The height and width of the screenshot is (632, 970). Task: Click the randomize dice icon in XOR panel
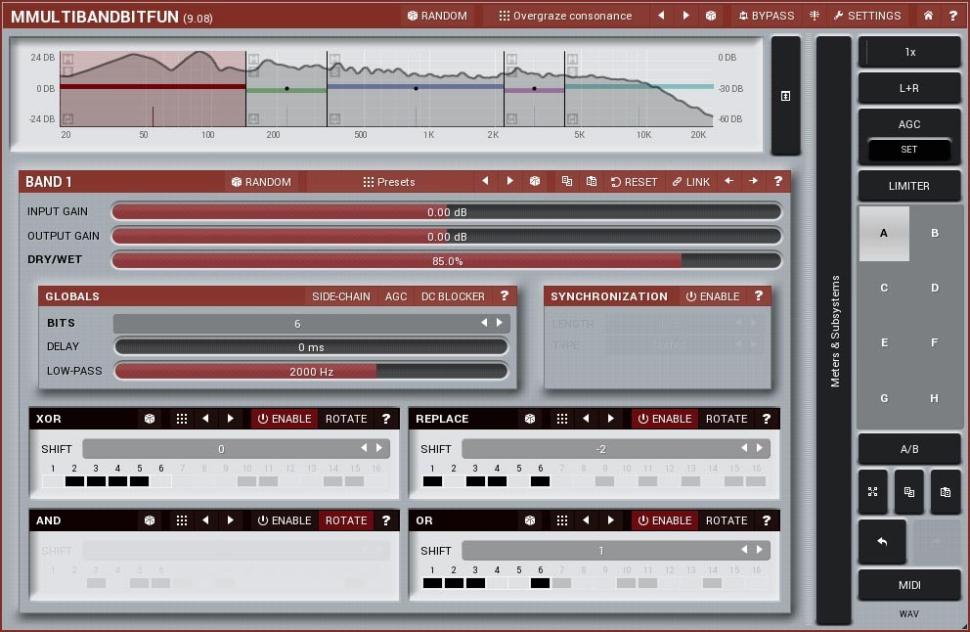(x=150, y=419)
